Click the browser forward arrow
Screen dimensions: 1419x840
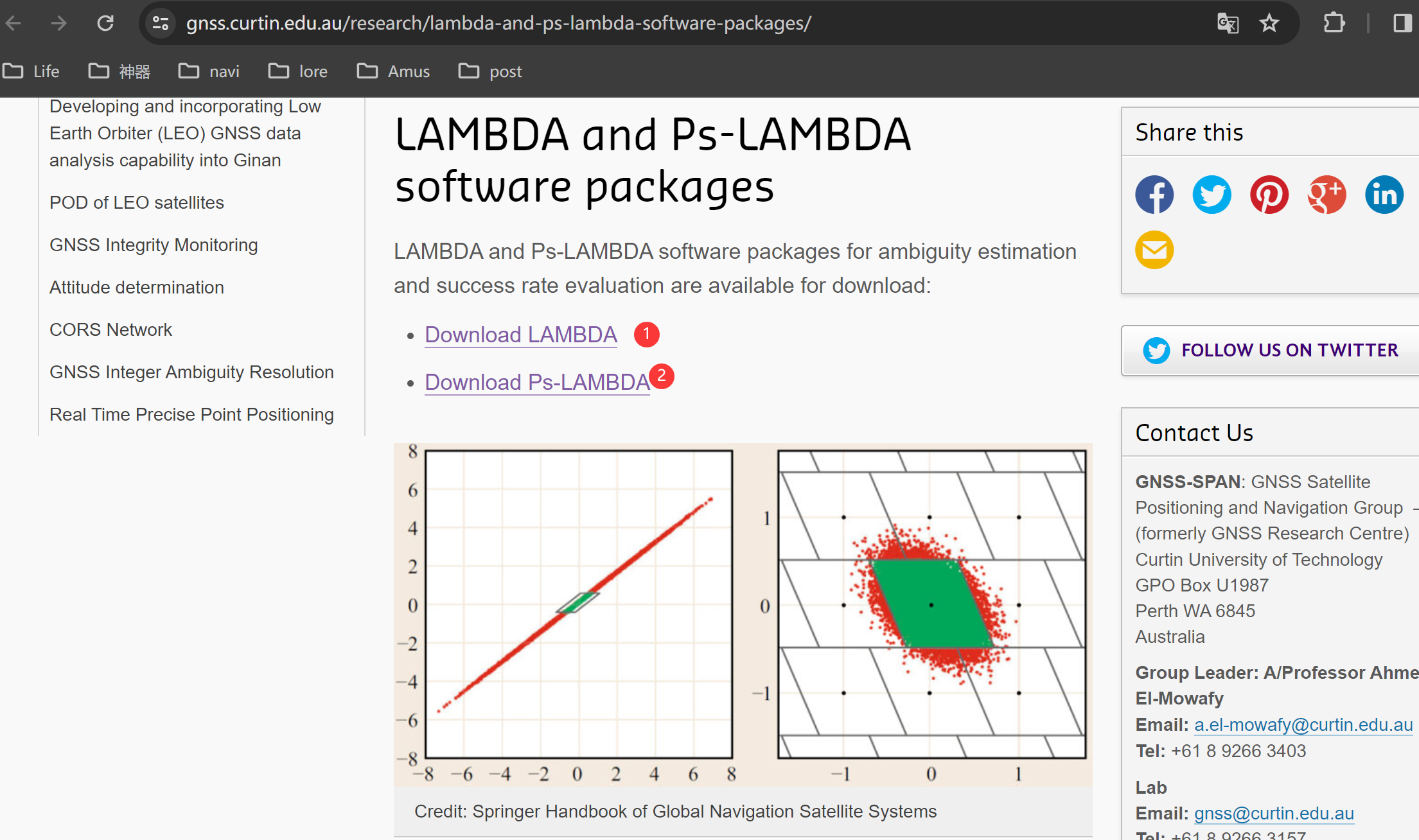pos(59,24)
